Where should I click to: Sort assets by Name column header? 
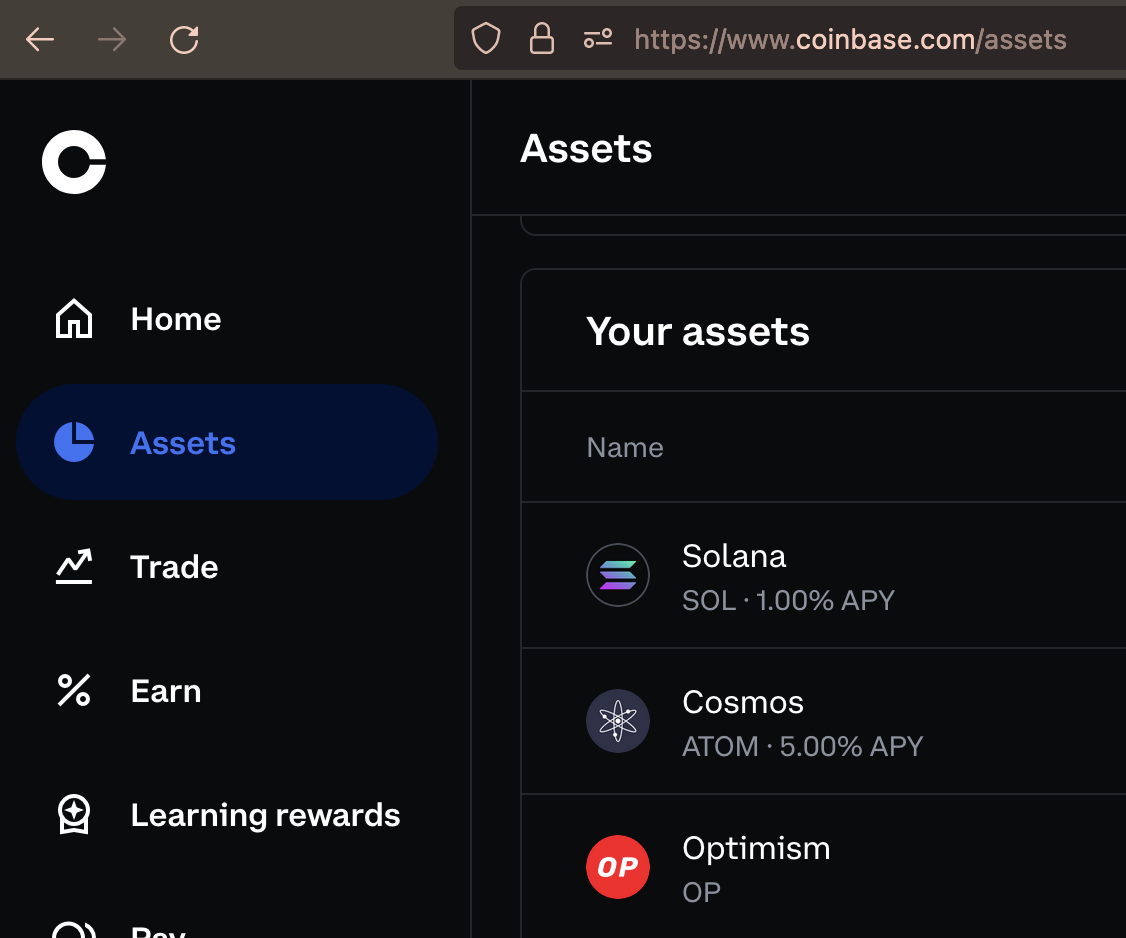[x=625, y=447]
